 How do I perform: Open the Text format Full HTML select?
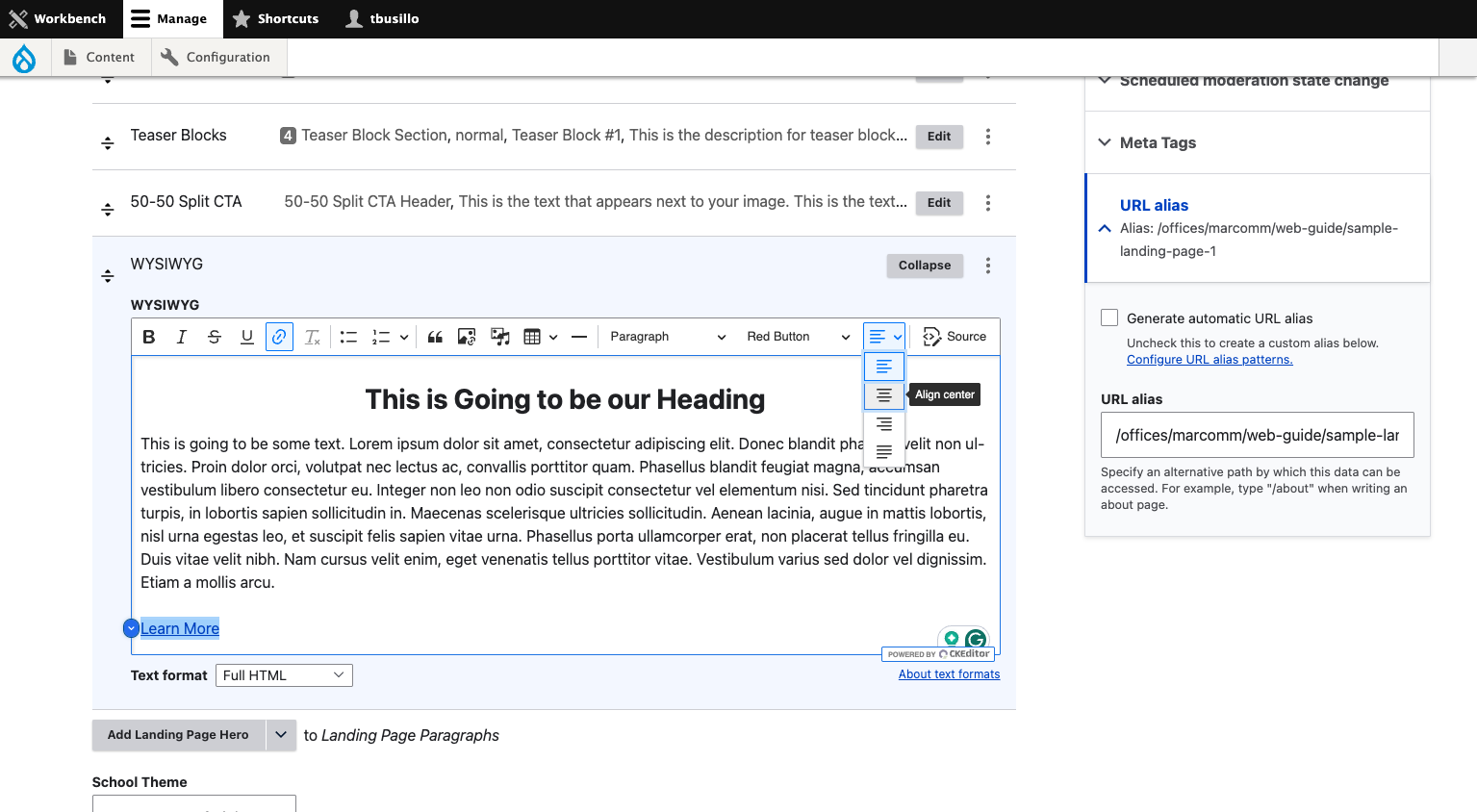tap(284, 675)
